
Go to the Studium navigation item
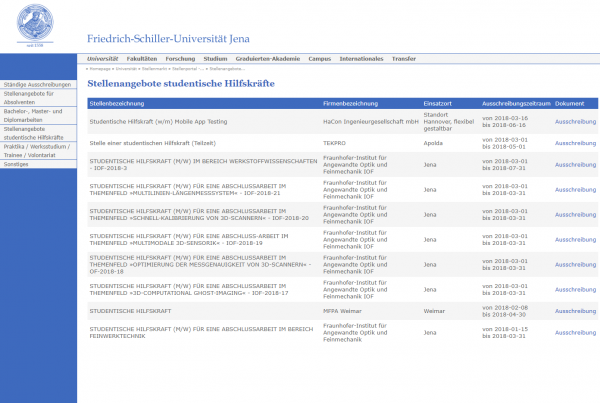[215, 59]
